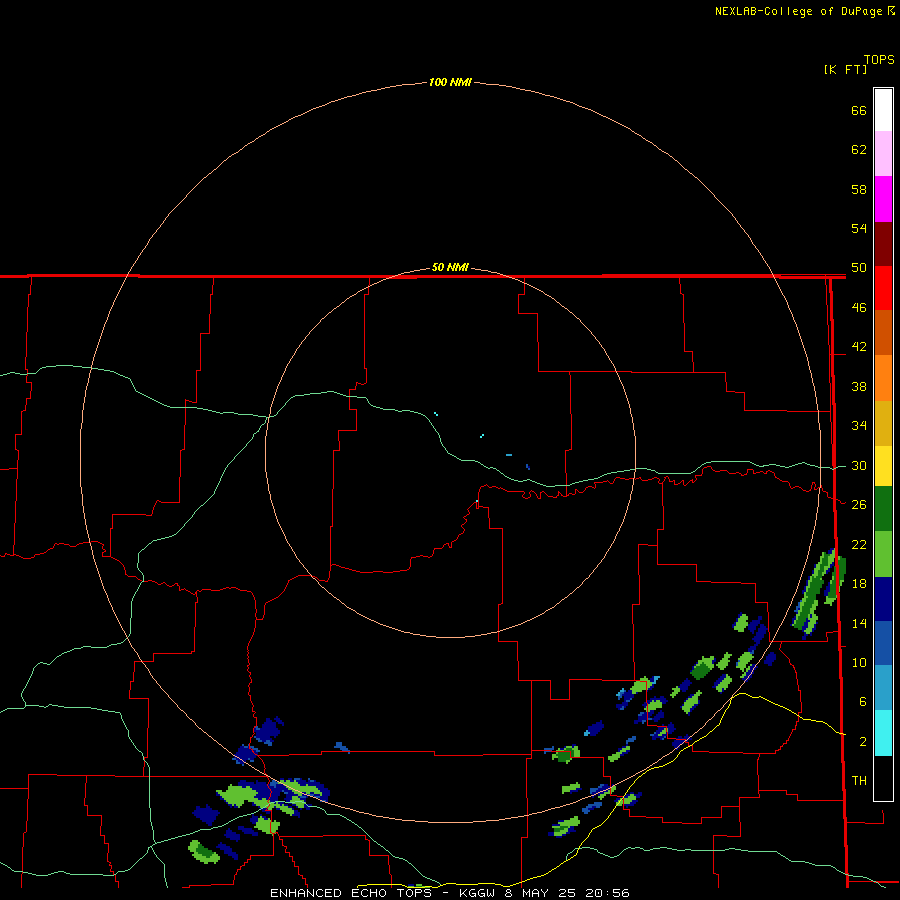Click the "18" scale label
Viewport: 900px width, 900px height.
[859, 584]
